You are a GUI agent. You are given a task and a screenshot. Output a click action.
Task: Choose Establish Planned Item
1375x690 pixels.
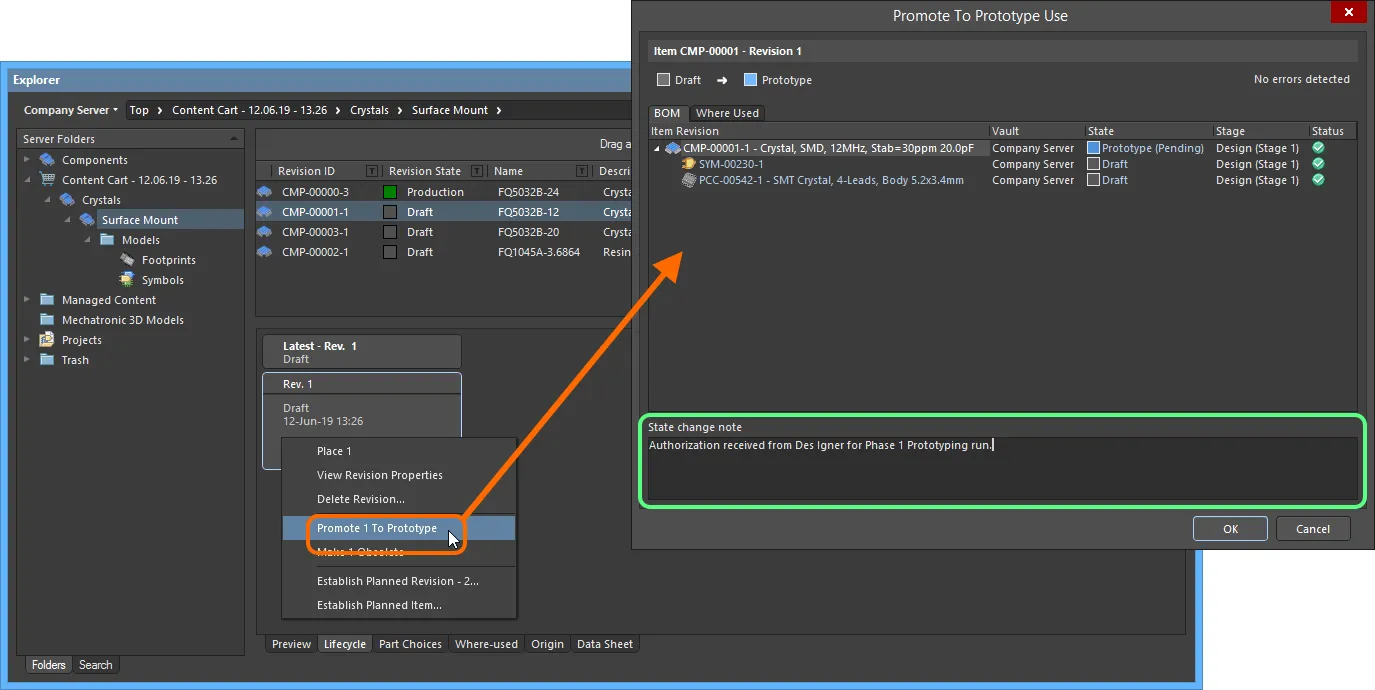(399, 605)
